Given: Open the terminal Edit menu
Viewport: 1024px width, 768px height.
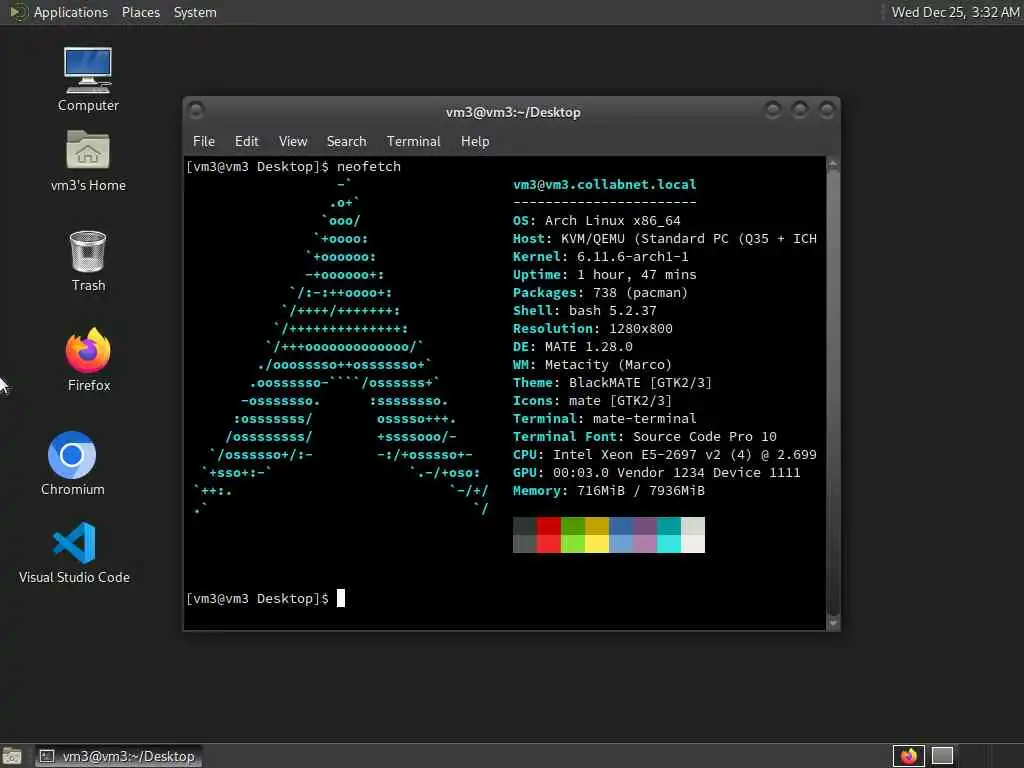Looking at the screenshot, I should click(246, 141).
